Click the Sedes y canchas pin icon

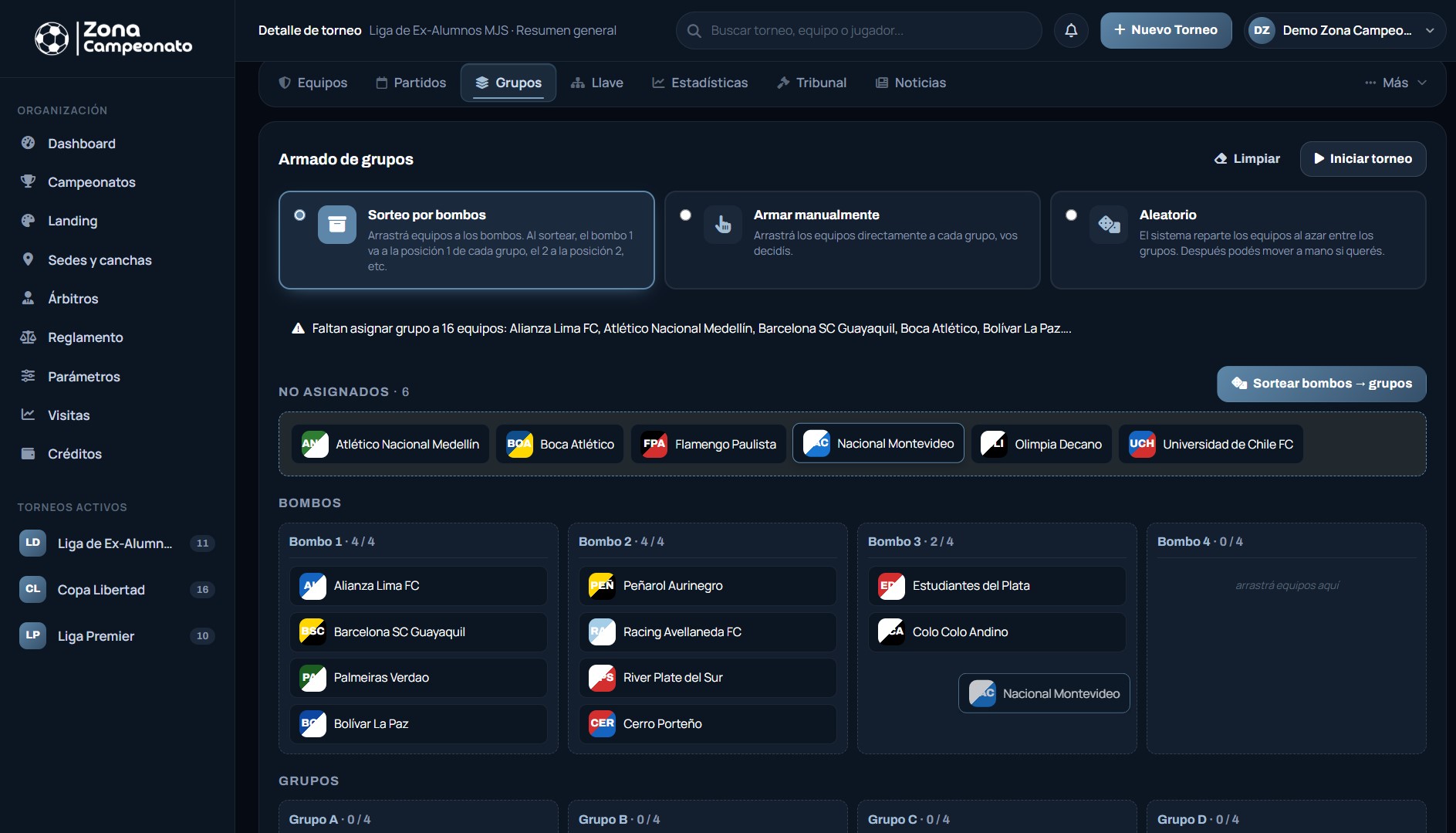(29, 259)
